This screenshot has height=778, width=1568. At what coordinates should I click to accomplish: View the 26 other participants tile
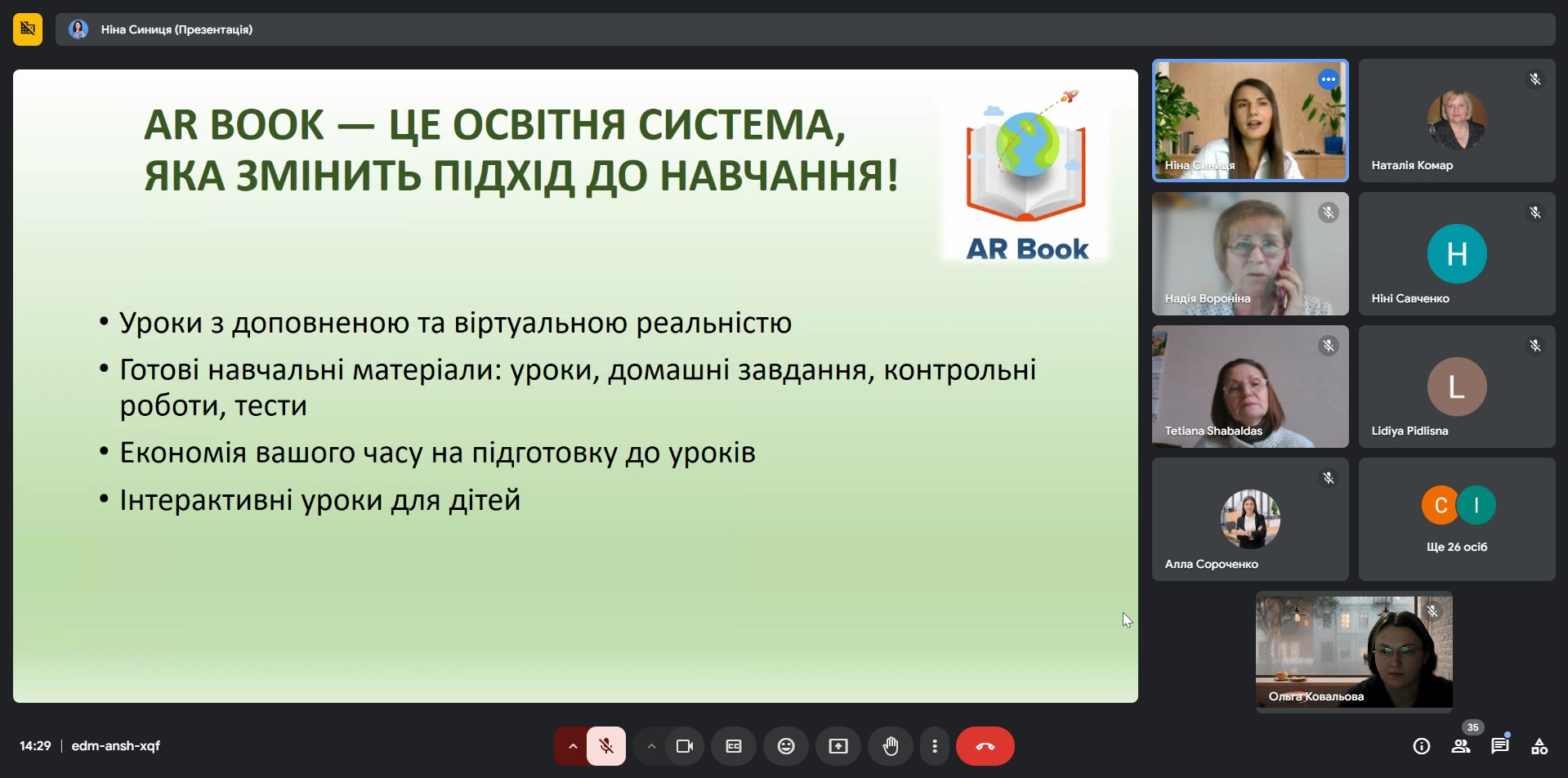[x=1457, y=519]
